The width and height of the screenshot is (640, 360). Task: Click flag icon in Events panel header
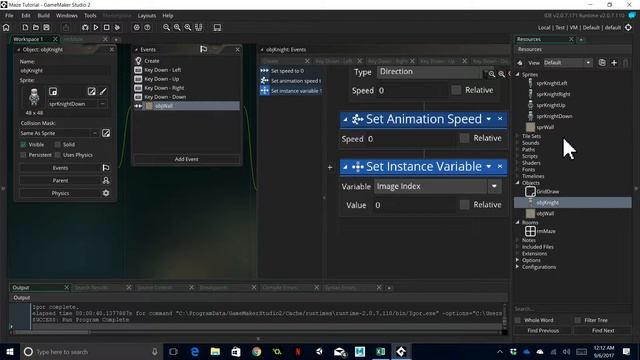click(203, 49)
